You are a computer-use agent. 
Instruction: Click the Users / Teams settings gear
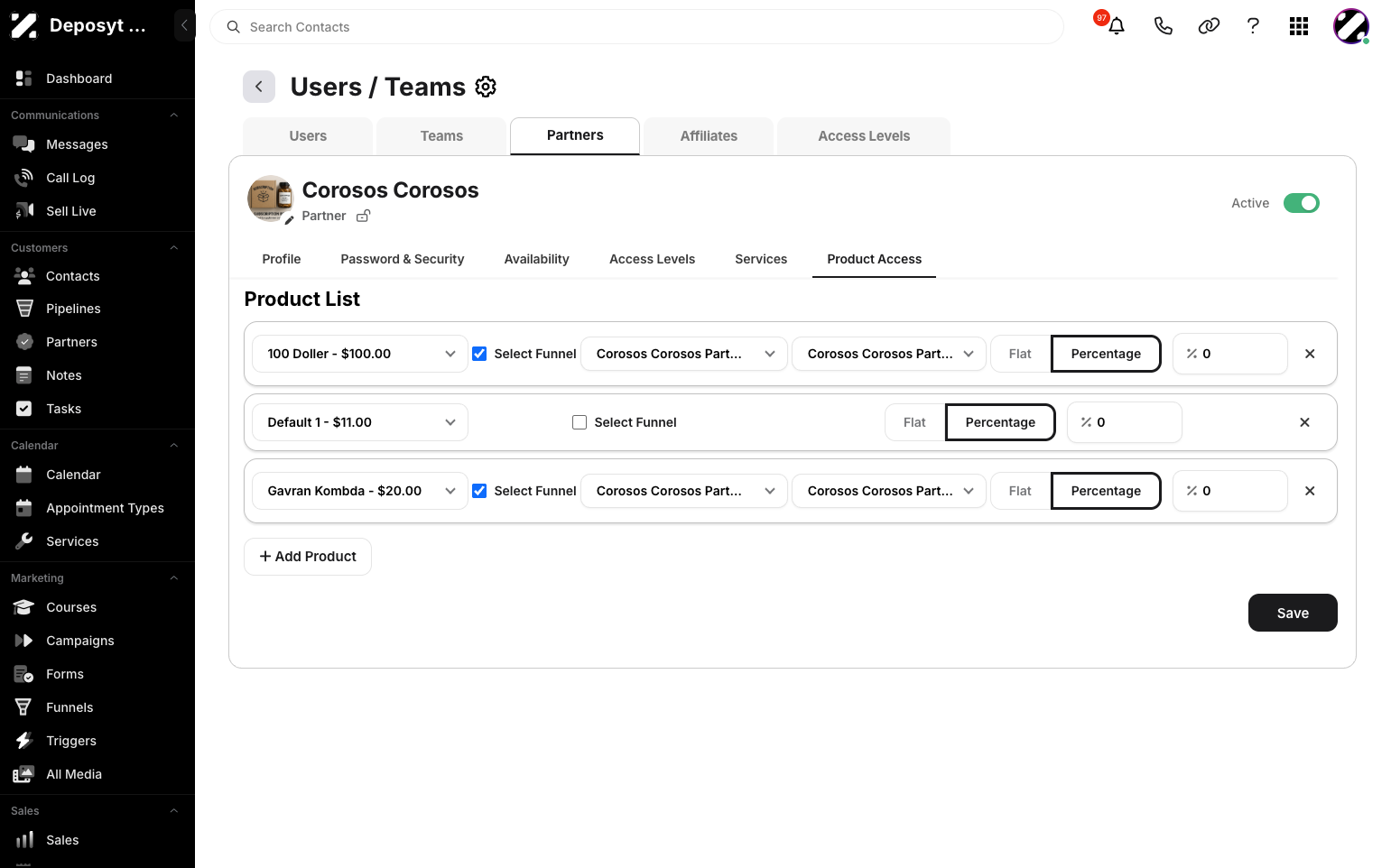click(x=486, y=87)
